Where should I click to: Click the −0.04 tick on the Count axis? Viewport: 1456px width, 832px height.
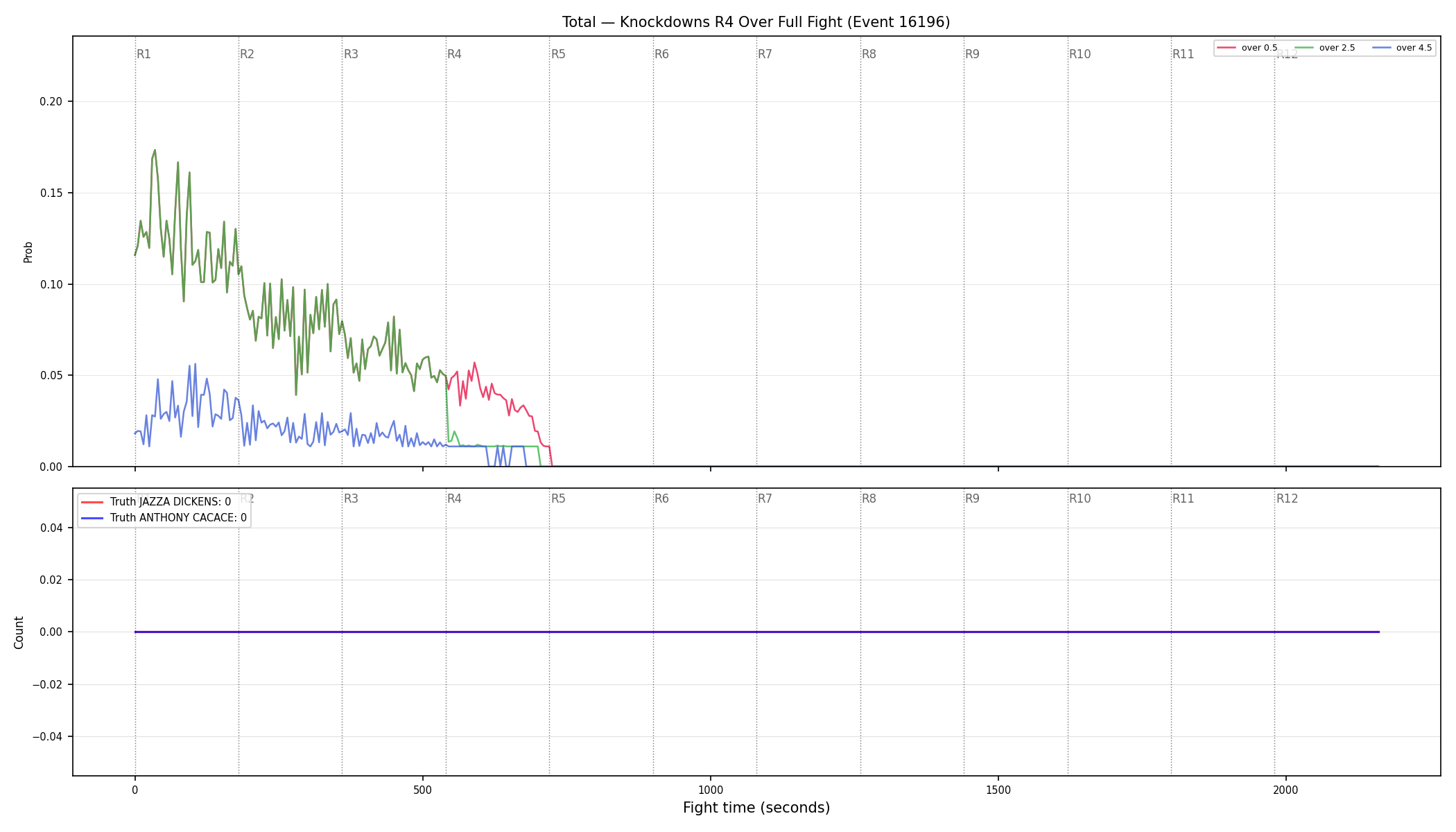click(47, 736)
